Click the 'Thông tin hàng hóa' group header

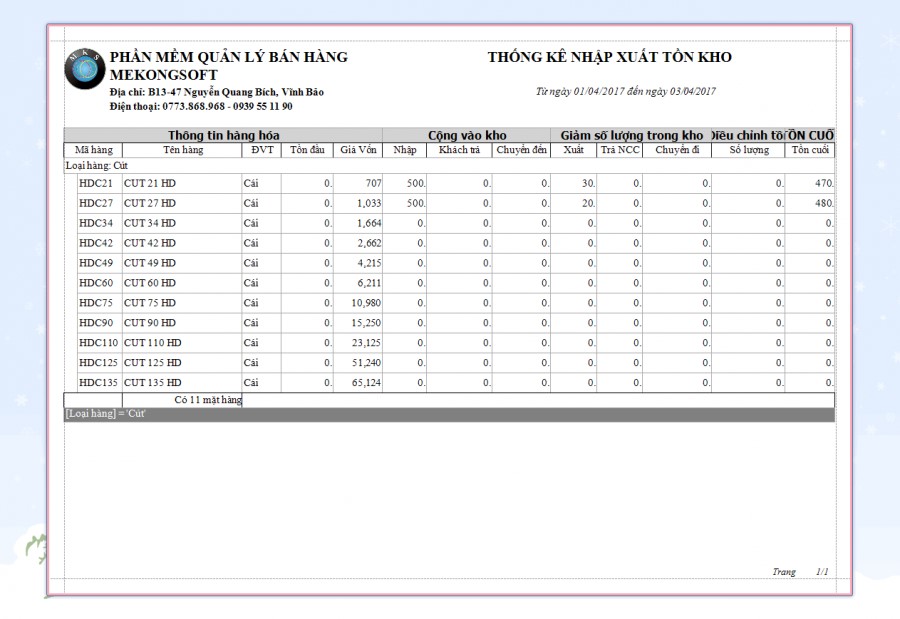pyautogui.click(x=223, y=136)
